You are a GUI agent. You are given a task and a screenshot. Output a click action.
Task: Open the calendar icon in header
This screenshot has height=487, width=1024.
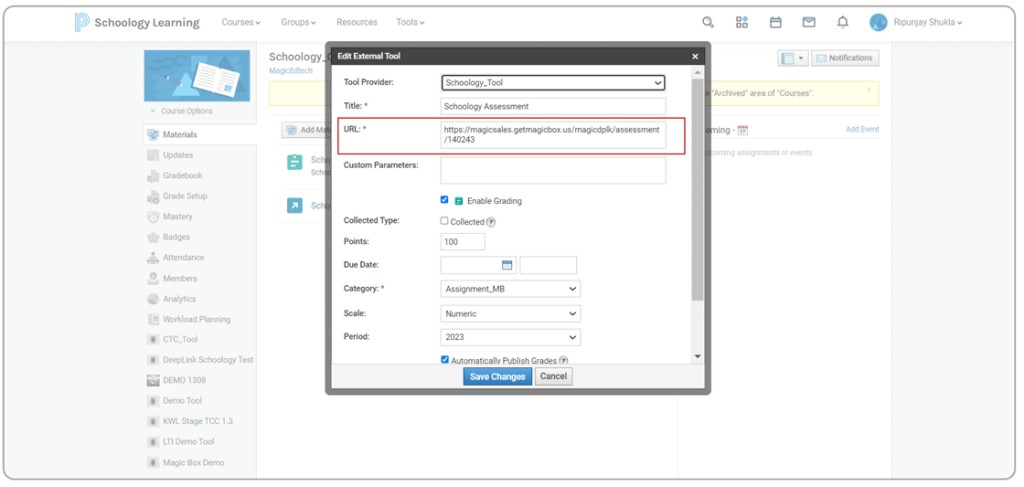[x=776, y=22]
